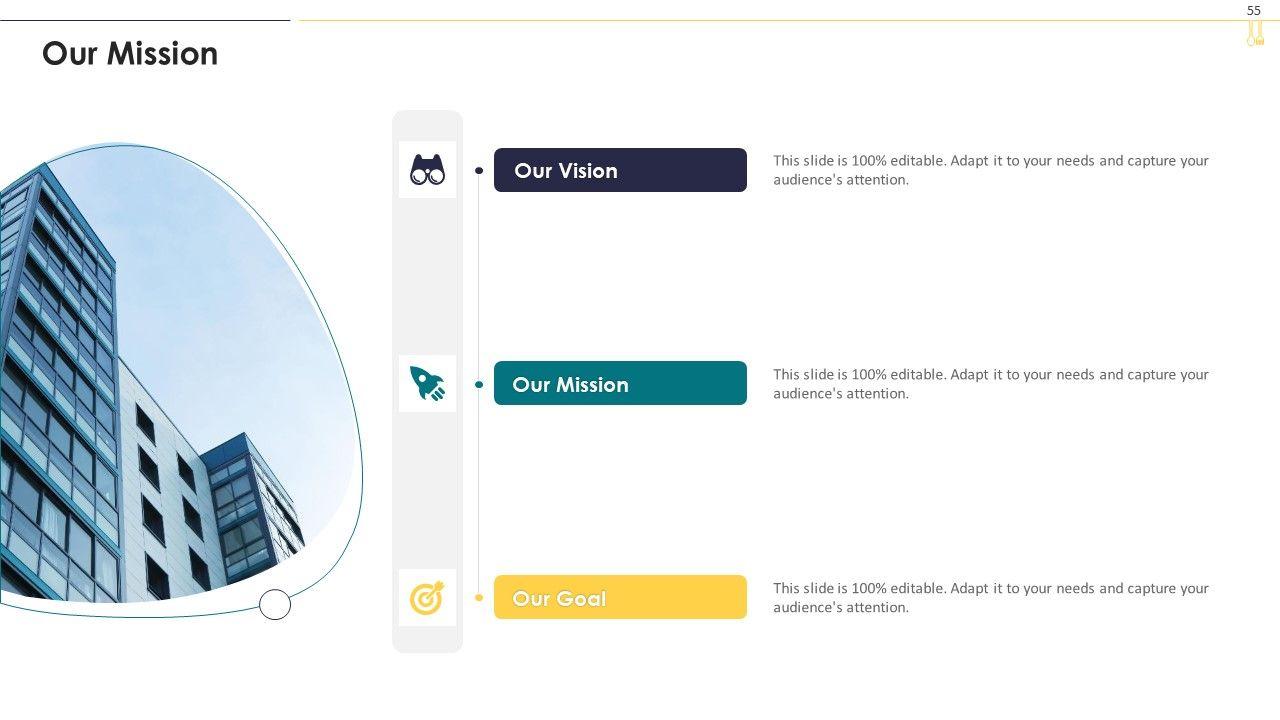This screenshot has height=720, width=1280.
Task: Select the yellow Our Goal label box
Action: click(x=620, y=597)
